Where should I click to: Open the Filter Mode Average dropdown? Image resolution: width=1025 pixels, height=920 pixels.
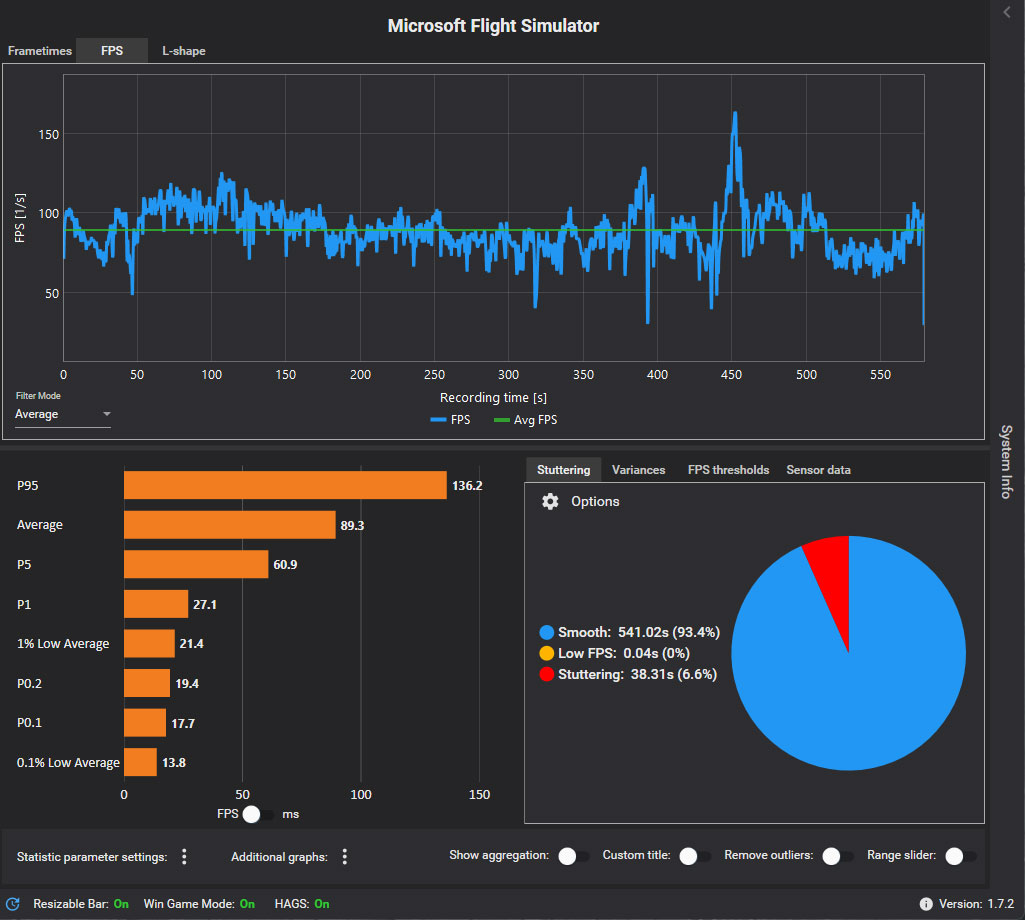point(63,415)
